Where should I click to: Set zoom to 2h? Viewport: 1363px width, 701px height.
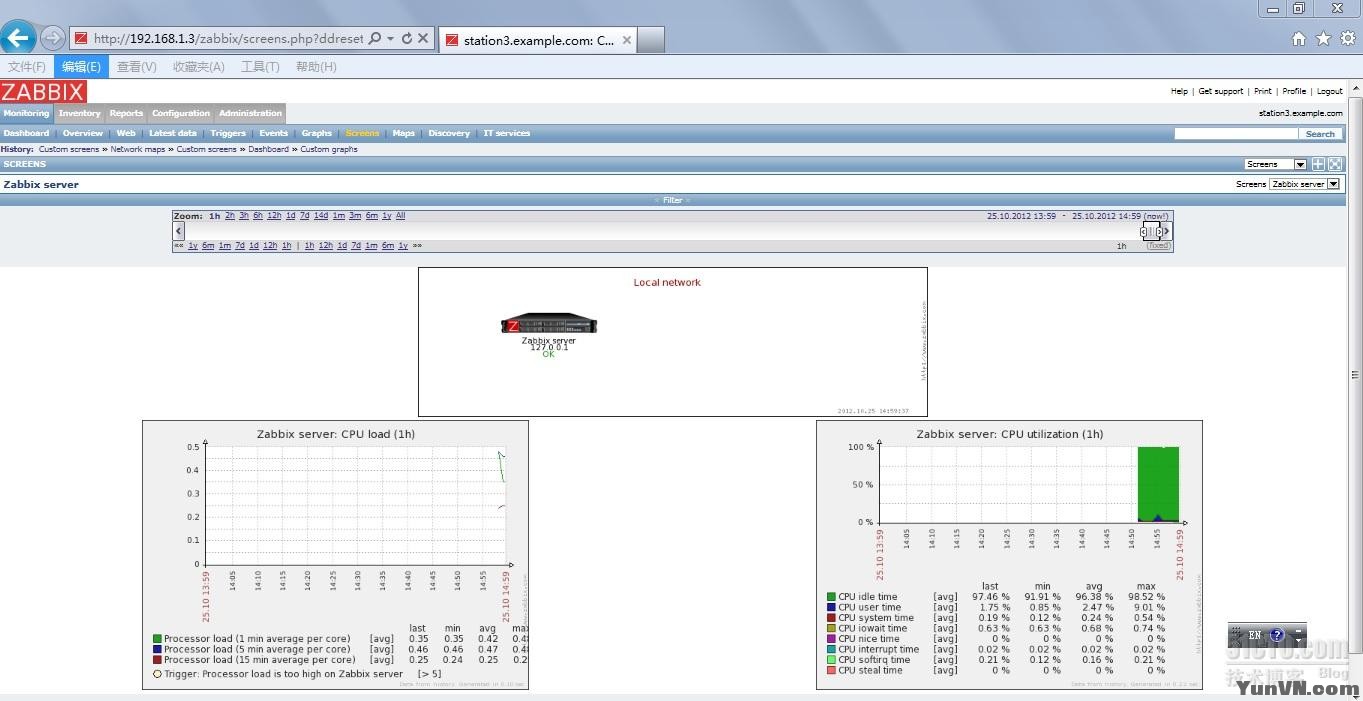click(230, 216)
